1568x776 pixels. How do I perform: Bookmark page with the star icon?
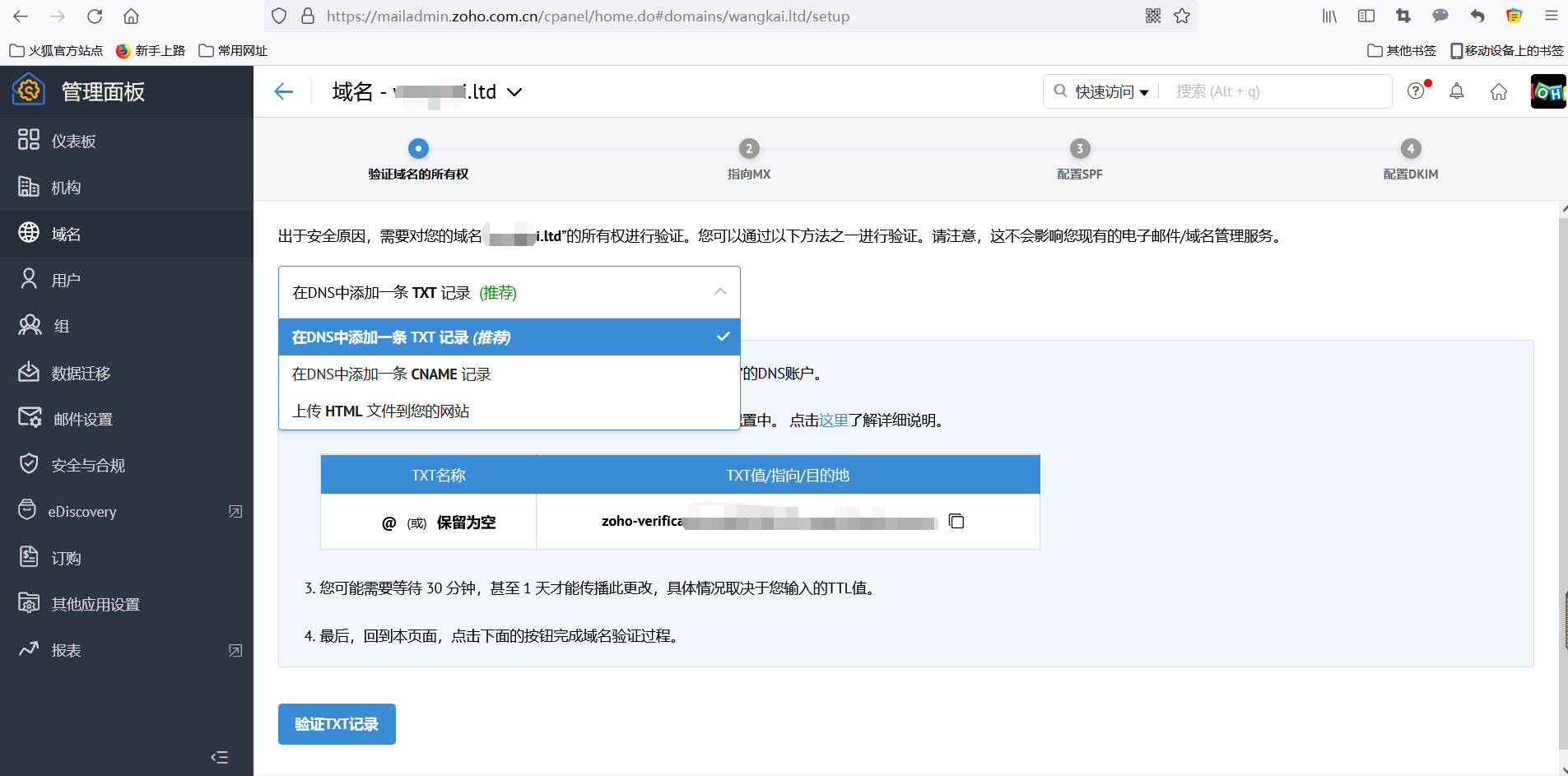1182,16
